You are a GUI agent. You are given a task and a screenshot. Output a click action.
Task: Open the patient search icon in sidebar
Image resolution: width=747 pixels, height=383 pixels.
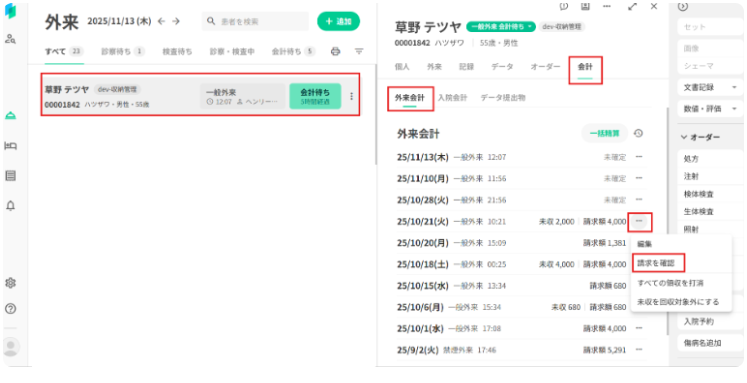click(x=10, y=39)
